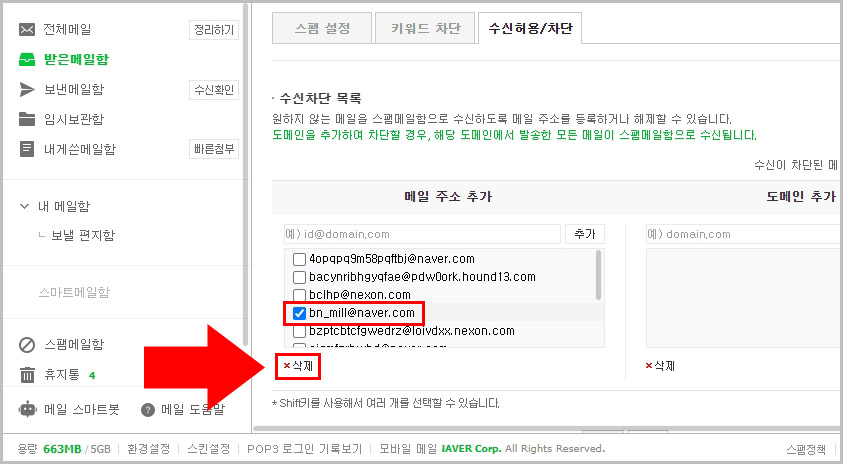
Task: Open 전체메일 envelope icon
Action: [x=27, y=30]
